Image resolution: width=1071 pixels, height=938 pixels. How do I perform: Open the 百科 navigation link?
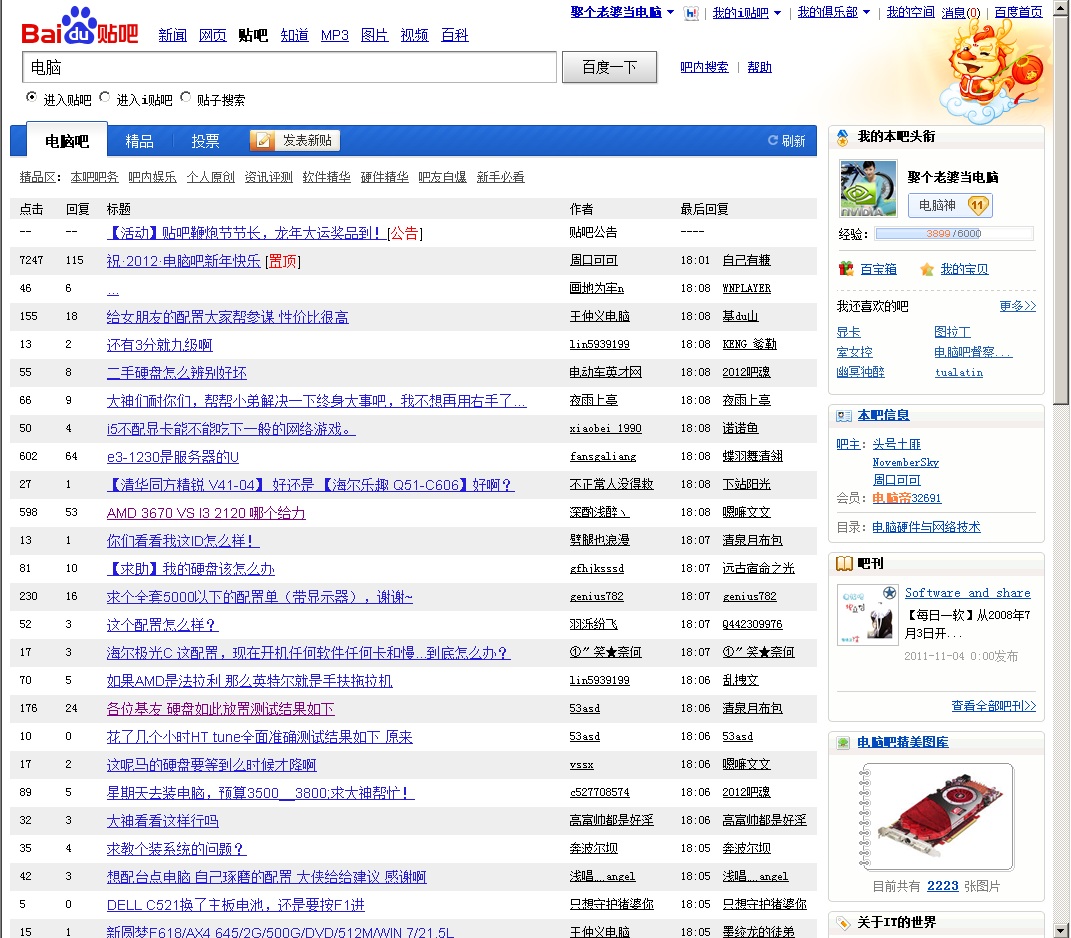[x=454, y=35]
